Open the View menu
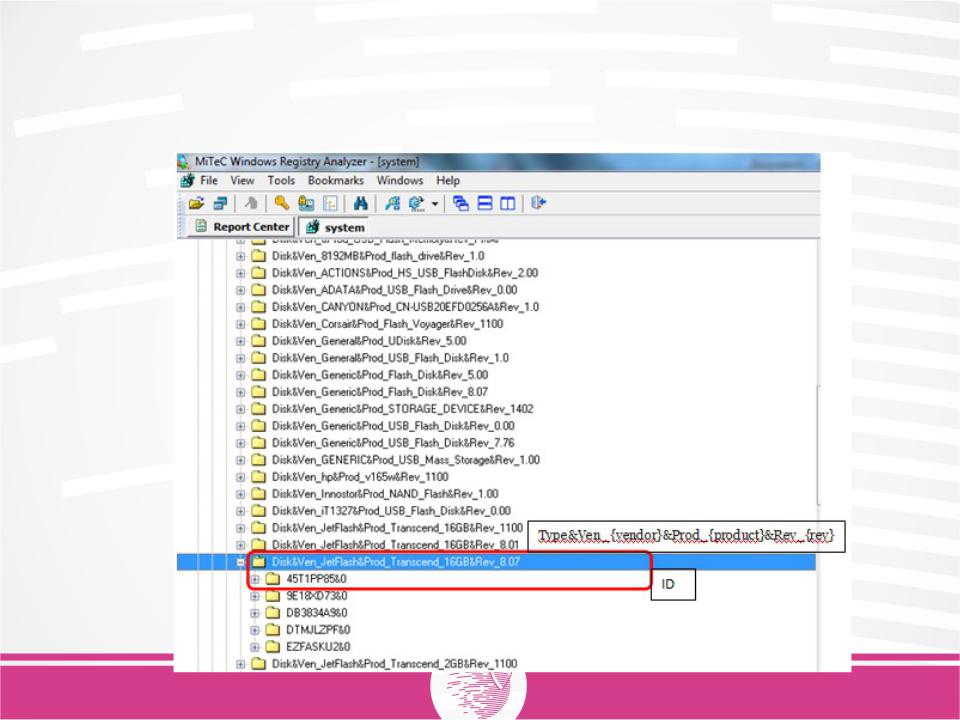 point(242,181)
